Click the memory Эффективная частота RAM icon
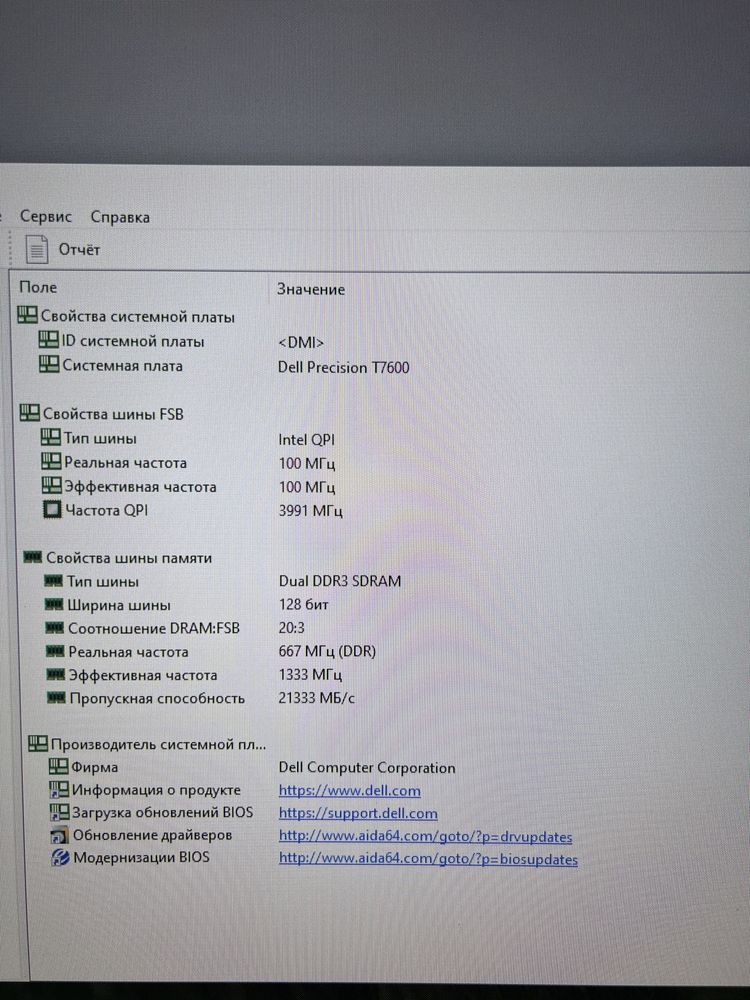The image size is (750, 1000). click(56, 674)
